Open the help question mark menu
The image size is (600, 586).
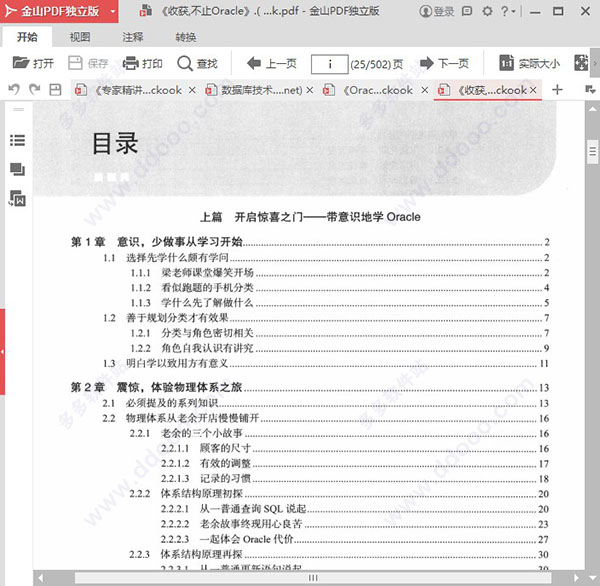click(508, 11)
